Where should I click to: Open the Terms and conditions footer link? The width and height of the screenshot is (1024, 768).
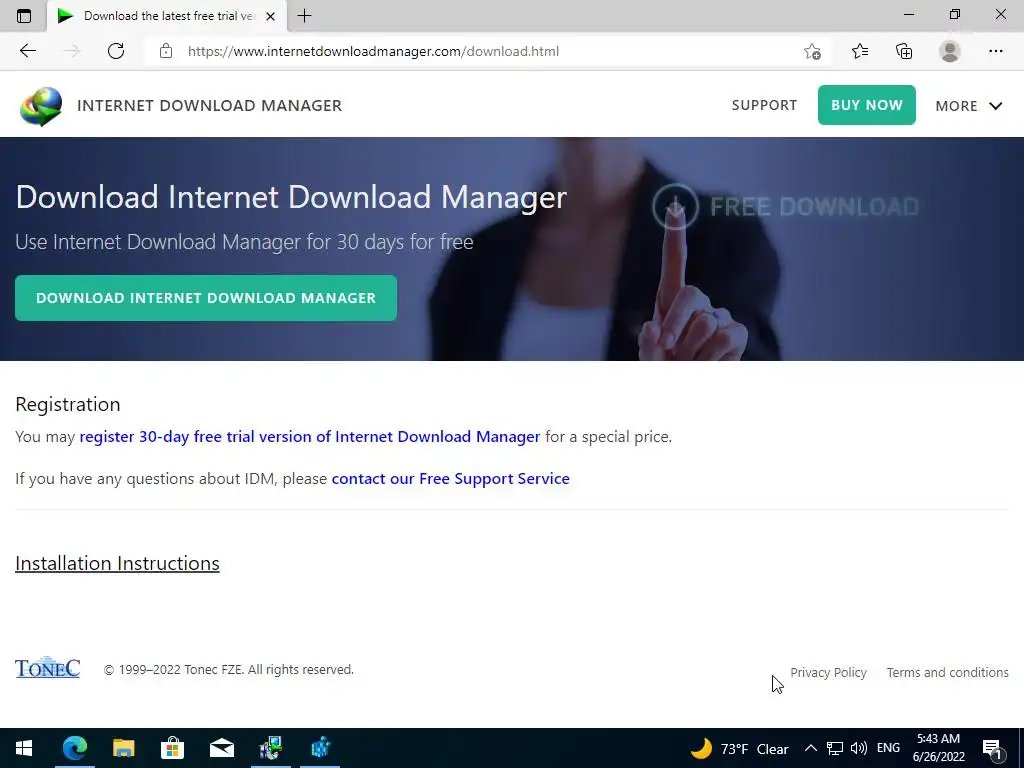[947, 672]
